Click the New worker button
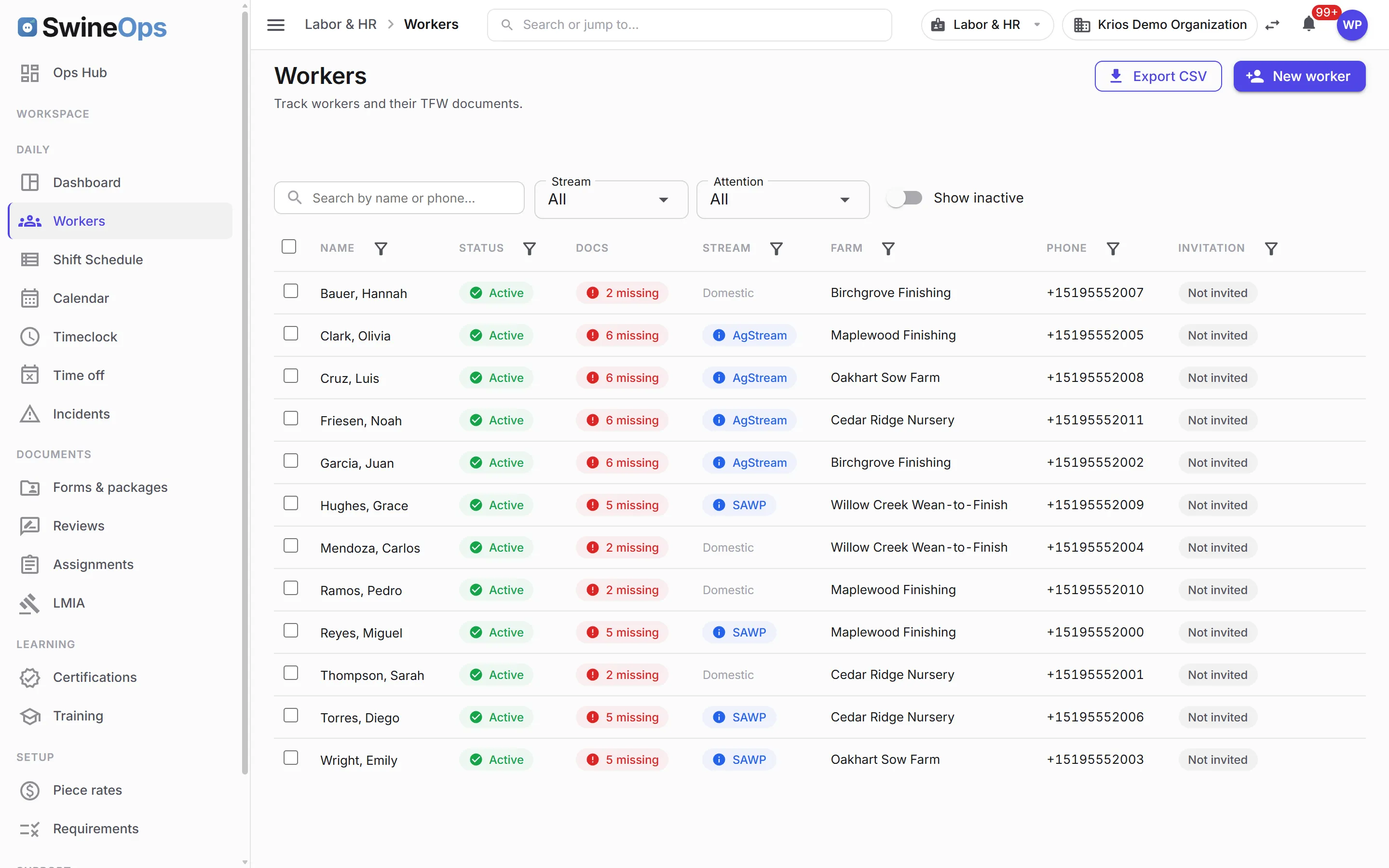 1299,76
